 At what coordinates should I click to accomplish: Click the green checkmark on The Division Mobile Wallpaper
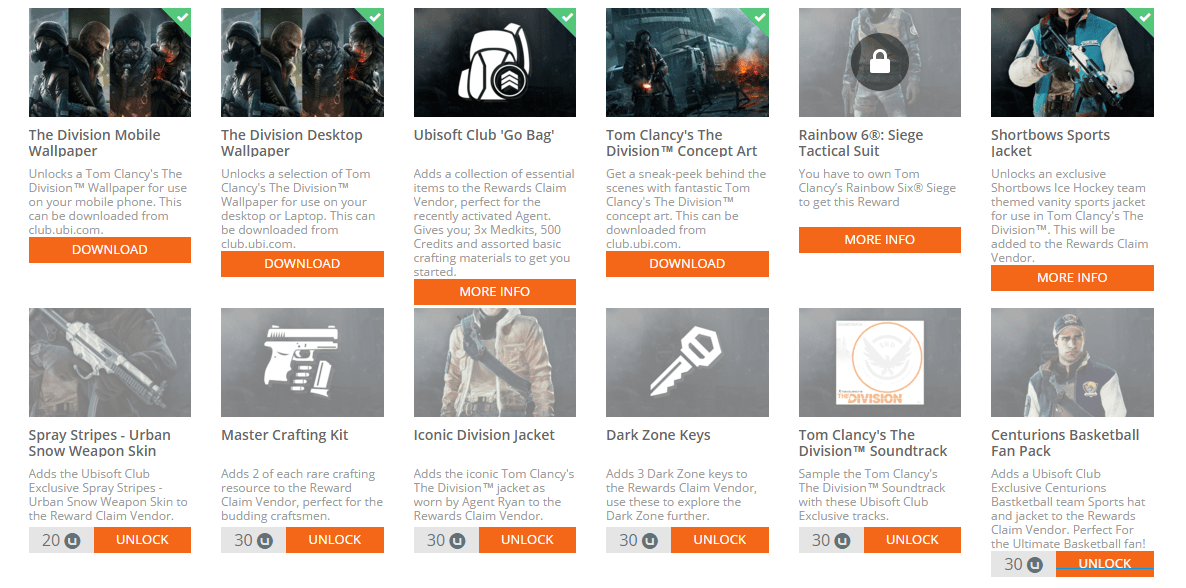coord(181,17)
